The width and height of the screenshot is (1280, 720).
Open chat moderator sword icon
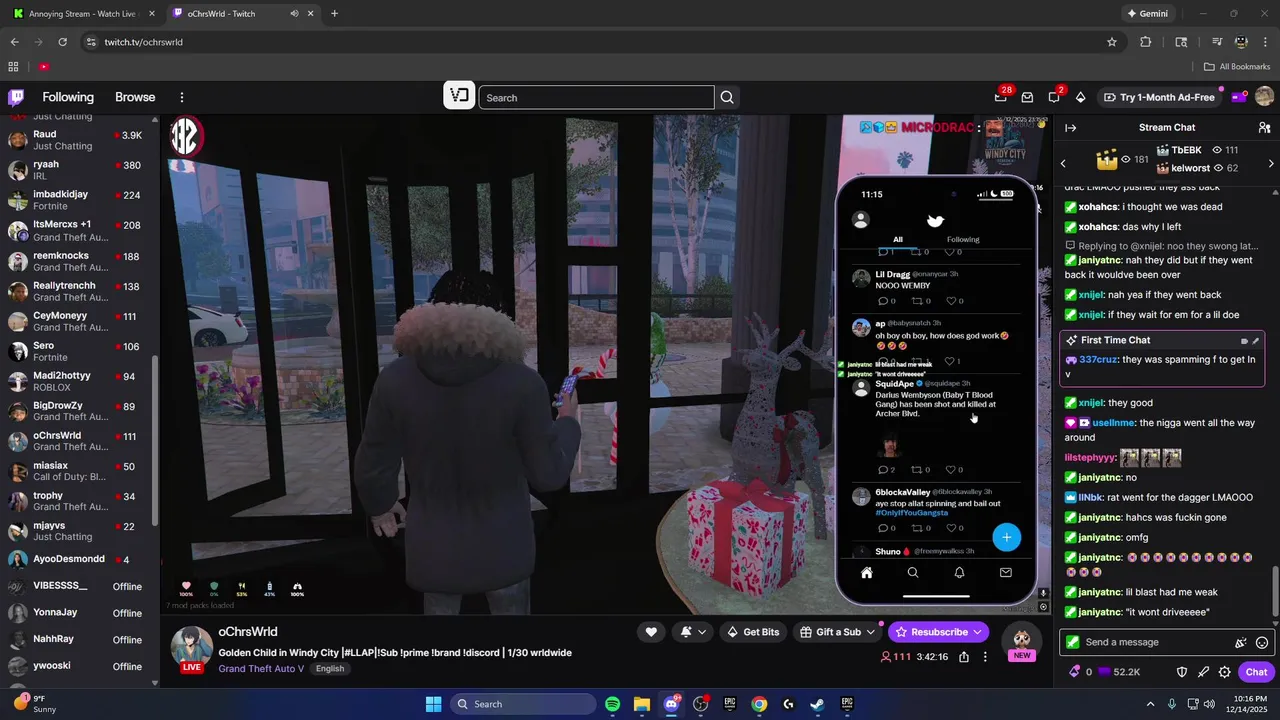(x=1204, y=672)
